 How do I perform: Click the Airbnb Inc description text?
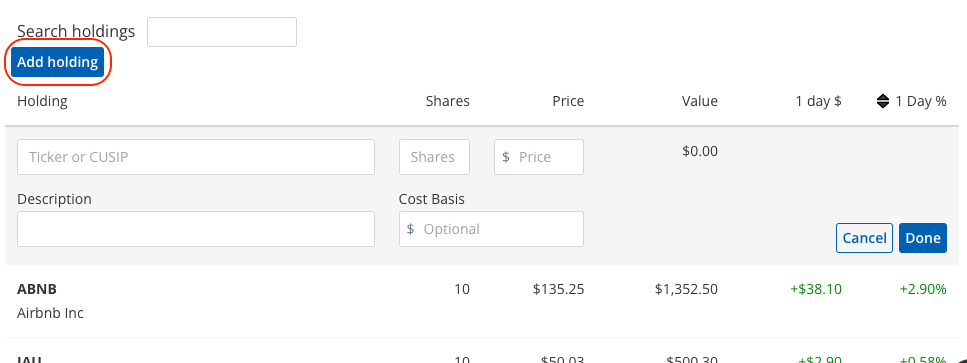(x=51, y=313)
